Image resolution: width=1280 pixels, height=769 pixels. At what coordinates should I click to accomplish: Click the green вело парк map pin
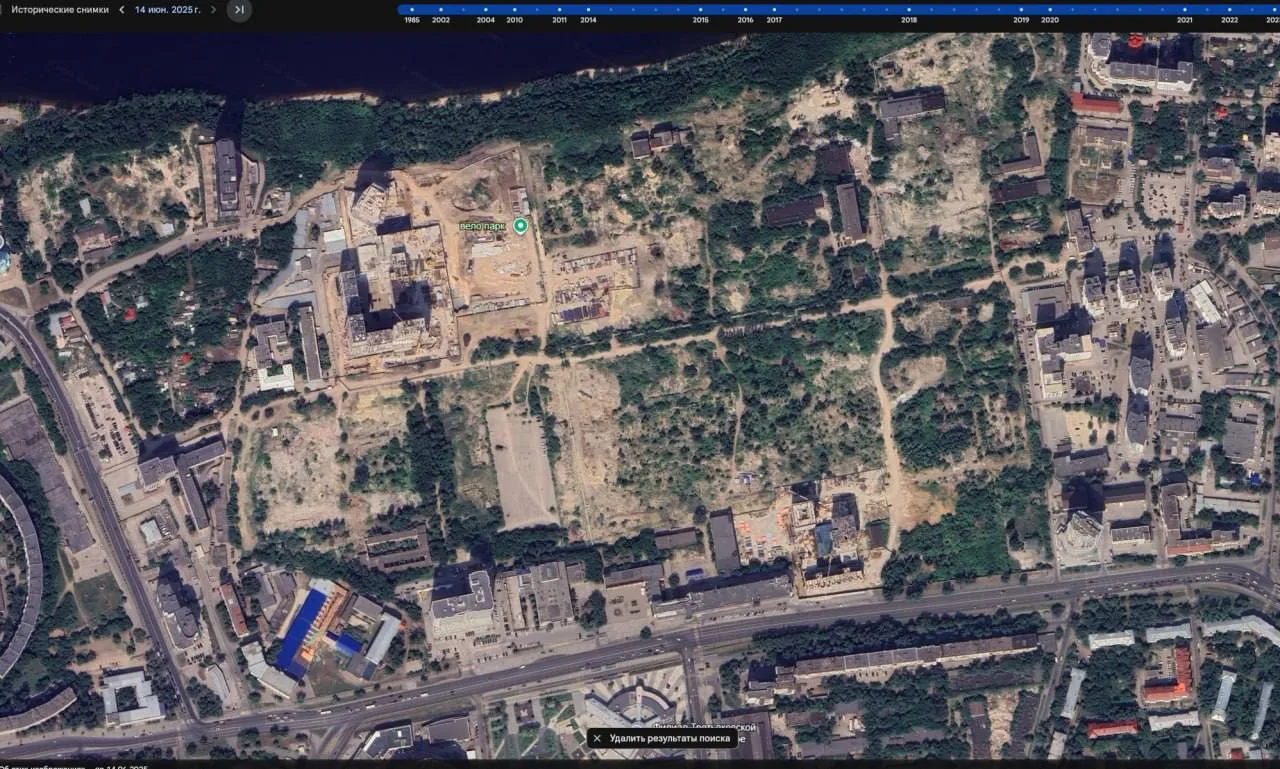coord(520,226)
